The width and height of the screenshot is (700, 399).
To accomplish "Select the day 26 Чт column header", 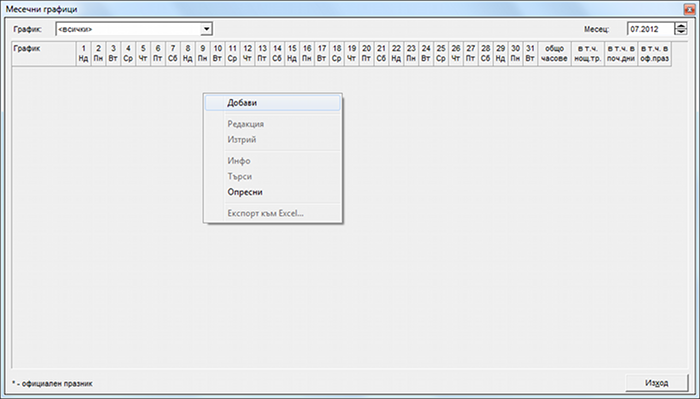I will pyautogui.click(x=456, y=54).
